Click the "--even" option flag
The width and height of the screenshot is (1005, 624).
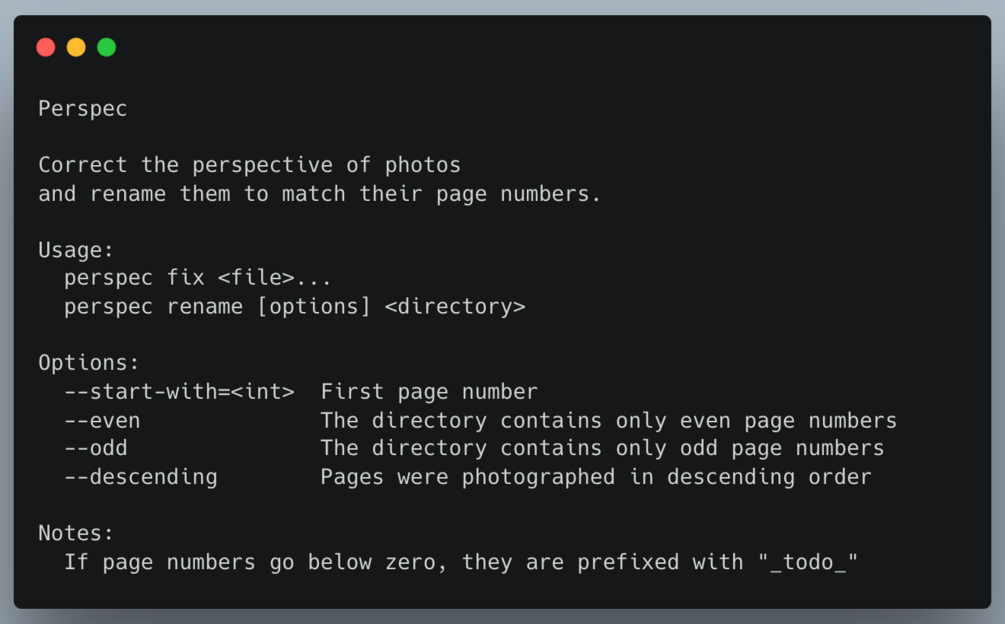pyautogui.click(x=102, y=420)
